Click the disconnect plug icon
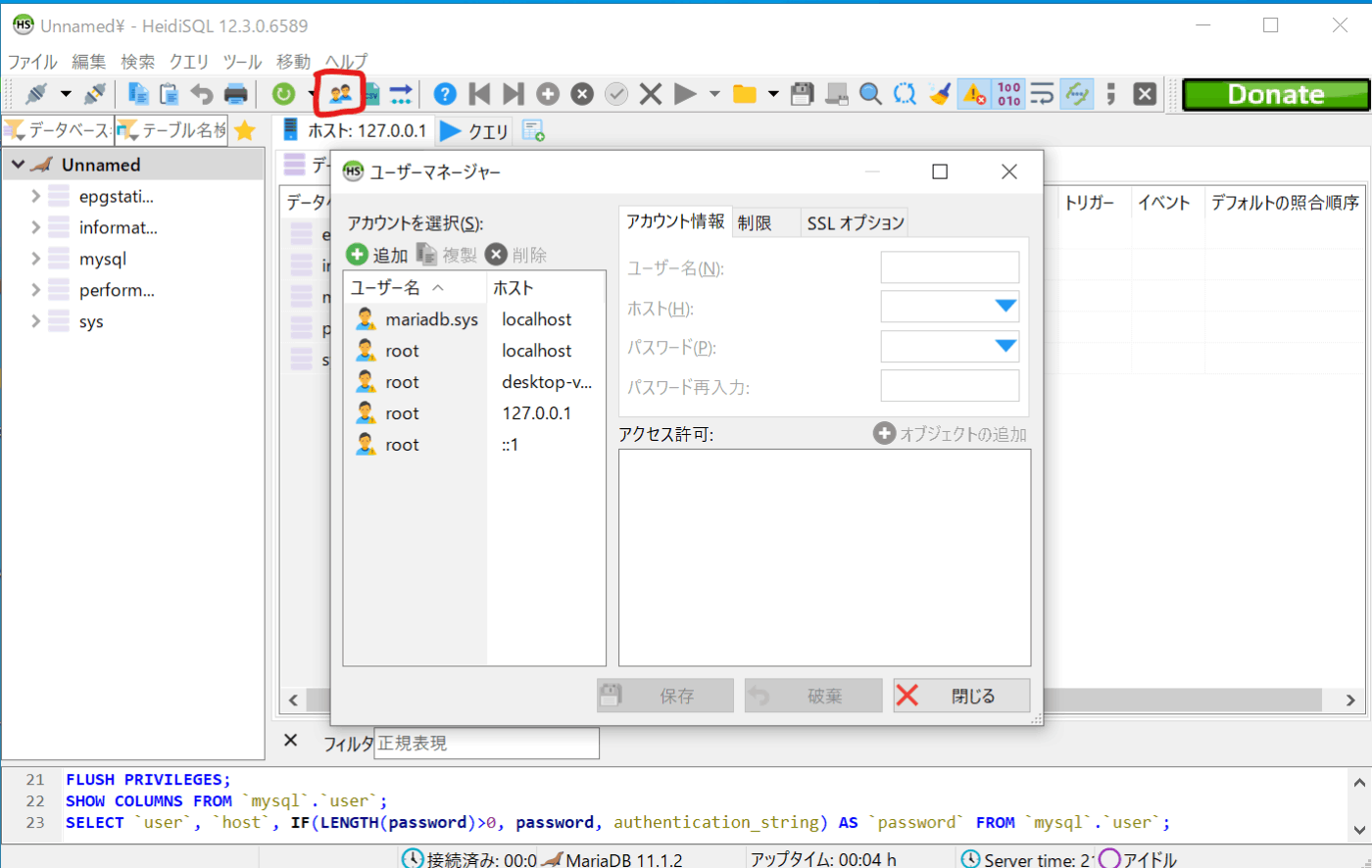Image resolution: width=1372 pixels, height=868 pixels. pyautogui.click(x=95, y=94)
